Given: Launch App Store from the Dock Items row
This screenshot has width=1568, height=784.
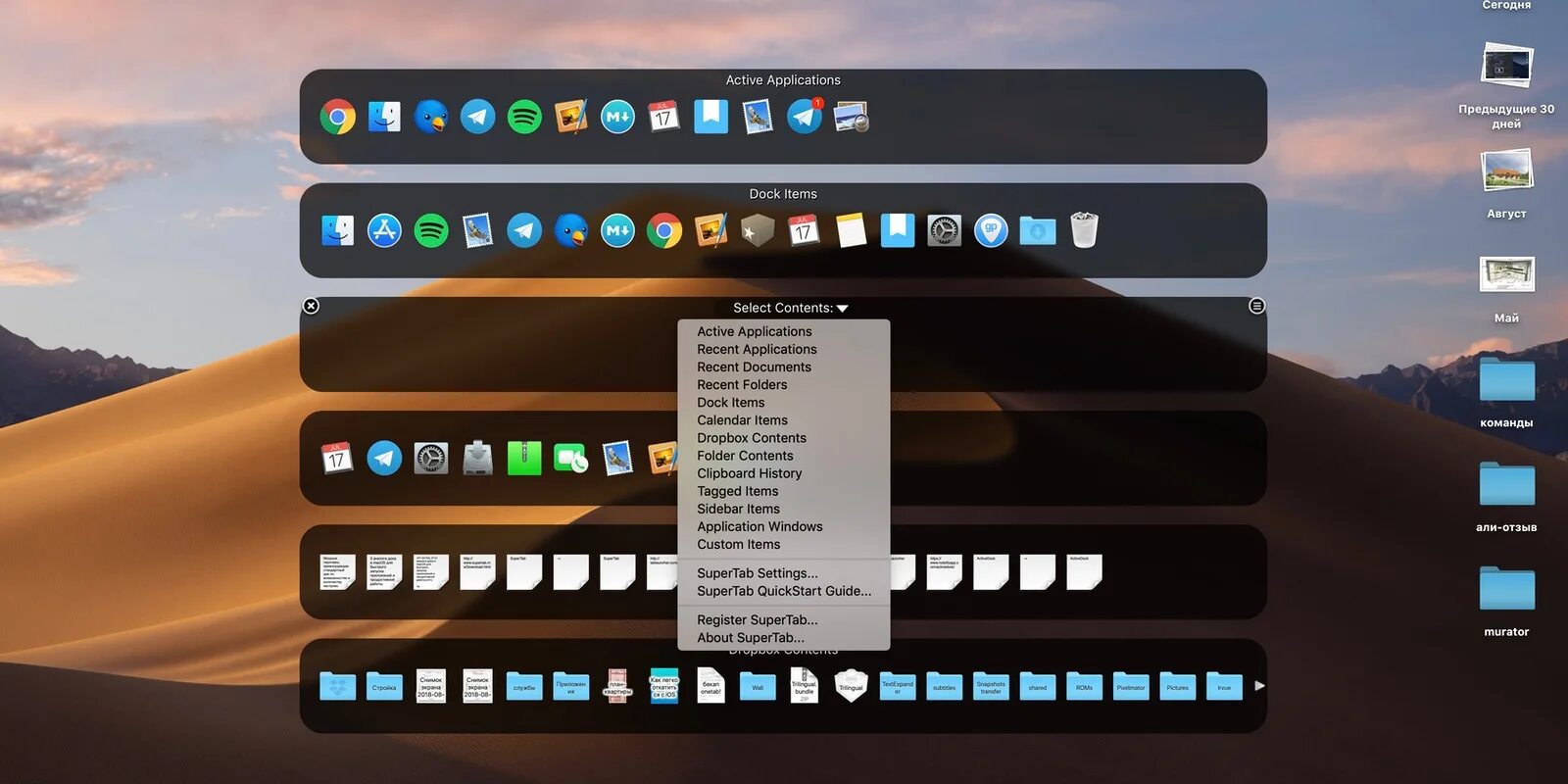Looking at the screenshot, I should pyautogui.click(x=384, y=231).
